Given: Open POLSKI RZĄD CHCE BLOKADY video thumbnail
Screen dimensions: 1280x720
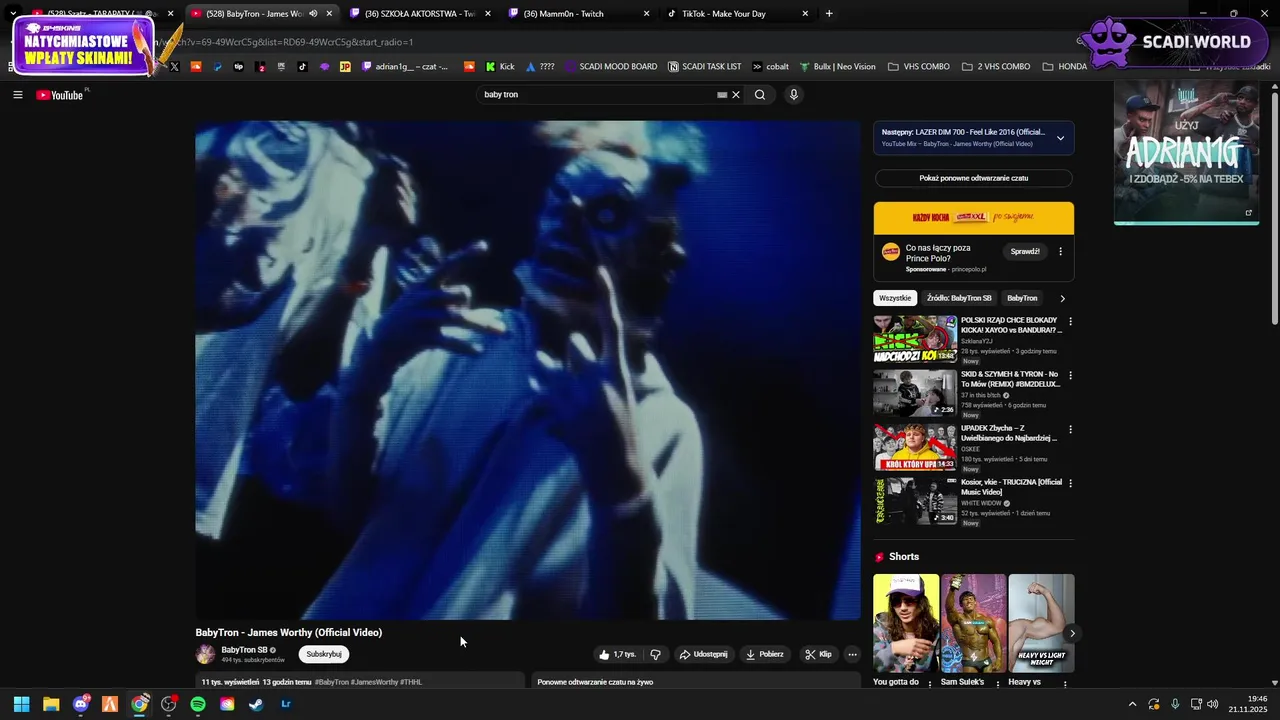Looking at the screenshot, I should [x=915, y=339].
